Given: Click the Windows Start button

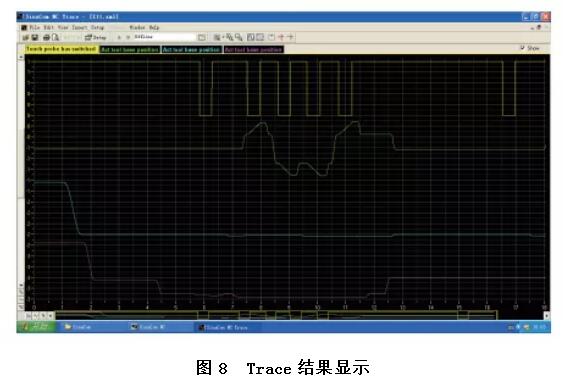Looking at the screenshot, I should pos(36,327).
